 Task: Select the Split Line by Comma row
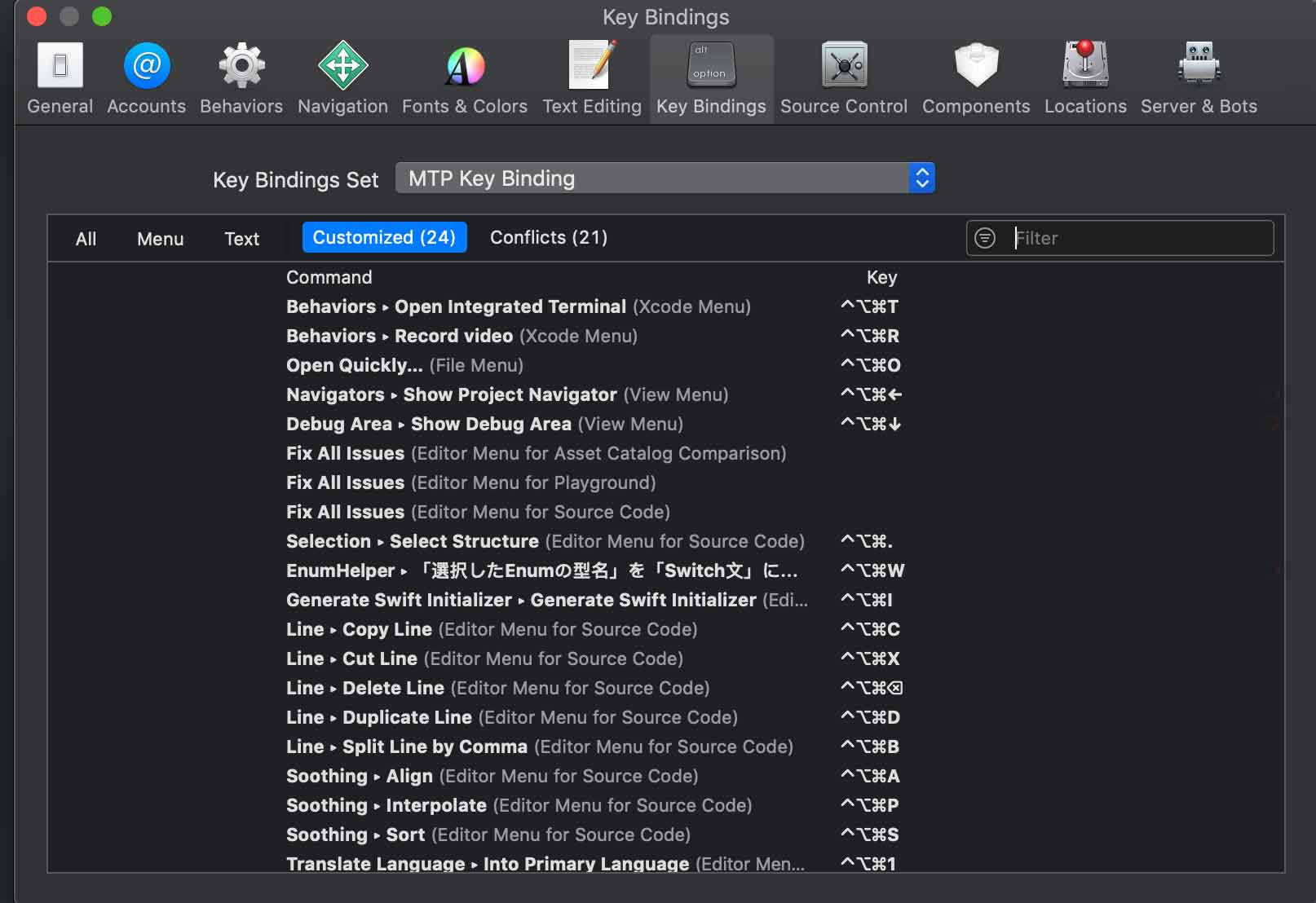pyautogui.click(x=665, y=747)
